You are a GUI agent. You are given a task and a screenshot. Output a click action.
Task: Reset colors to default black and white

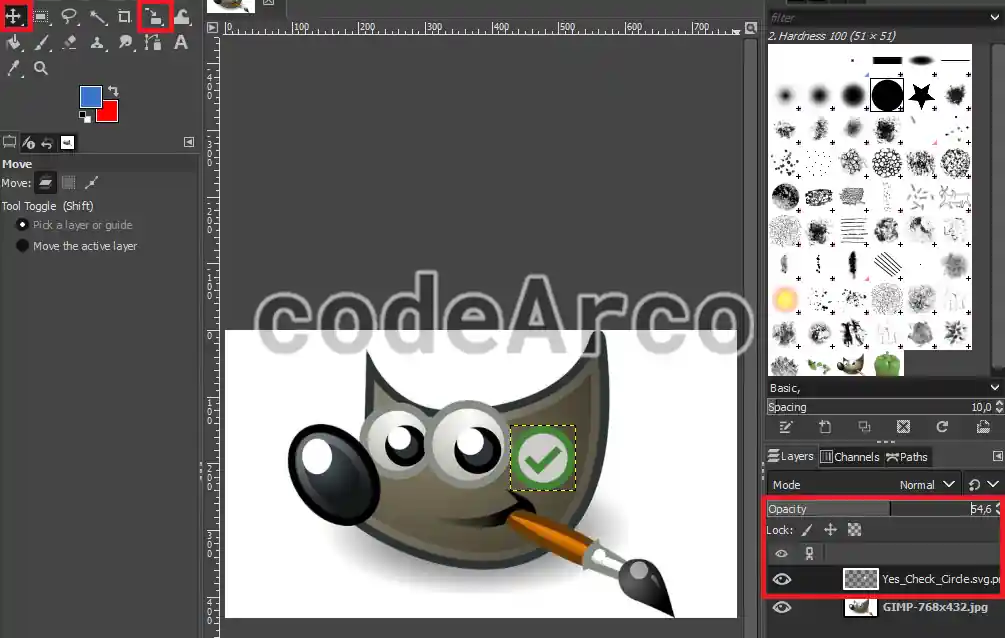[x=85, y=117]
